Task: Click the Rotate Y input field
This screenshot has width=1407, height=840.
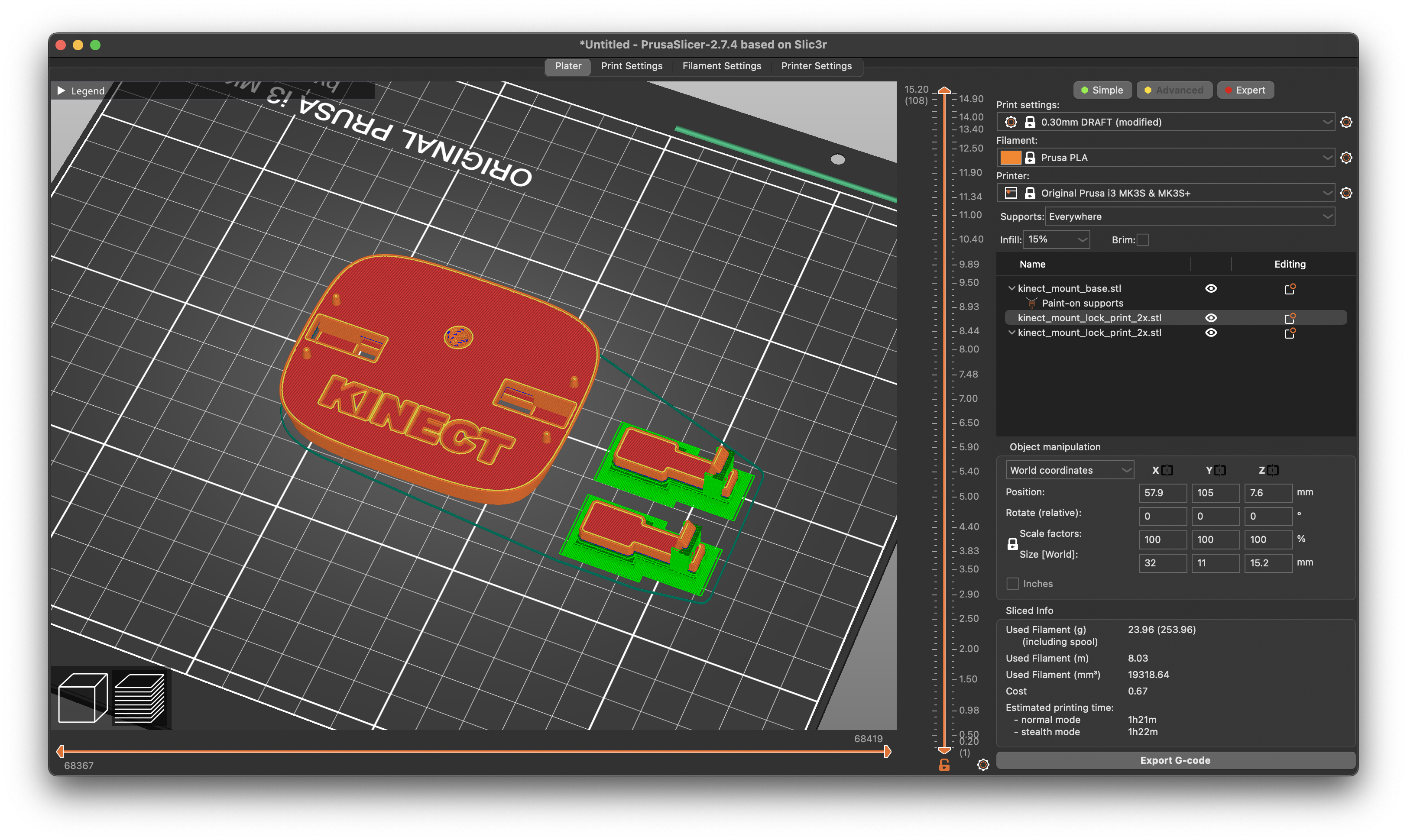Action: 1215,516
